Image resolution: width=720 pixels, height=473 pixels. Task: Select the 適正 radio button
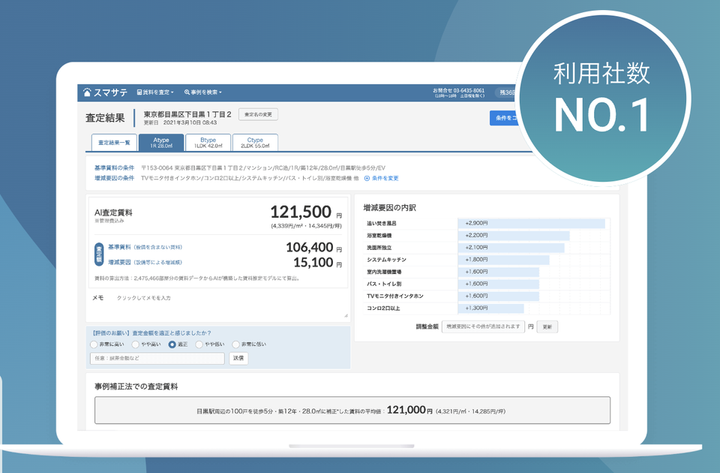(172, 344)
